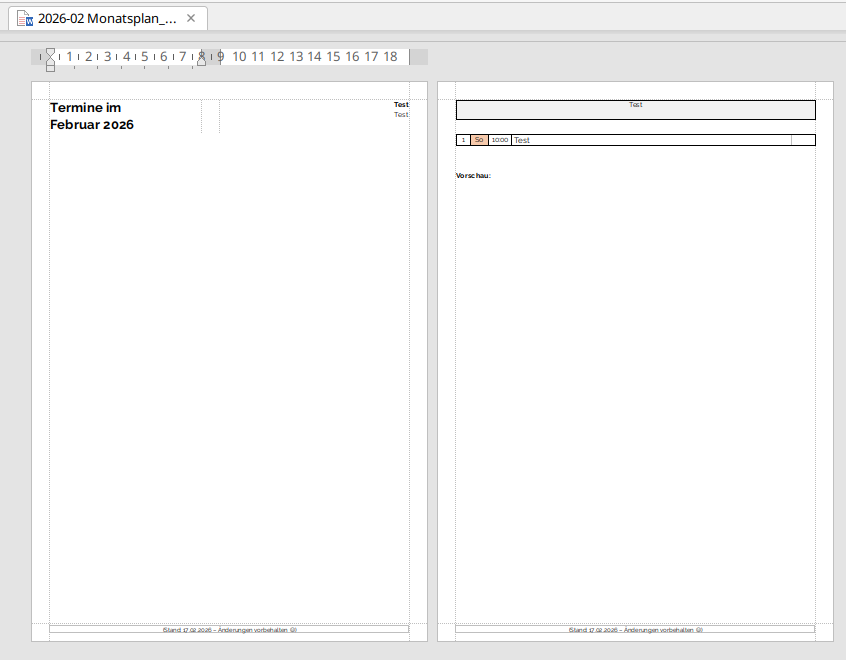Close the 2026-02 Monatsplan tab
The image size is (846, 660).
point(190,18)
